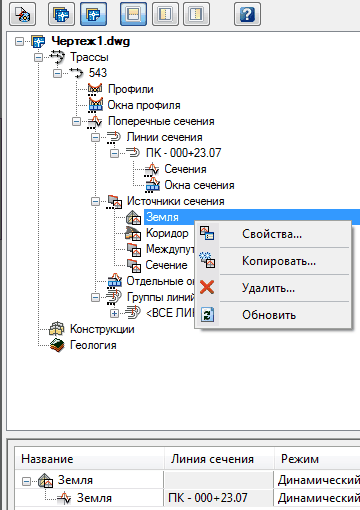Click the first toolbar icon with the gear
Viewport: 360px width, 510px height.
click(x=23, y=14)
